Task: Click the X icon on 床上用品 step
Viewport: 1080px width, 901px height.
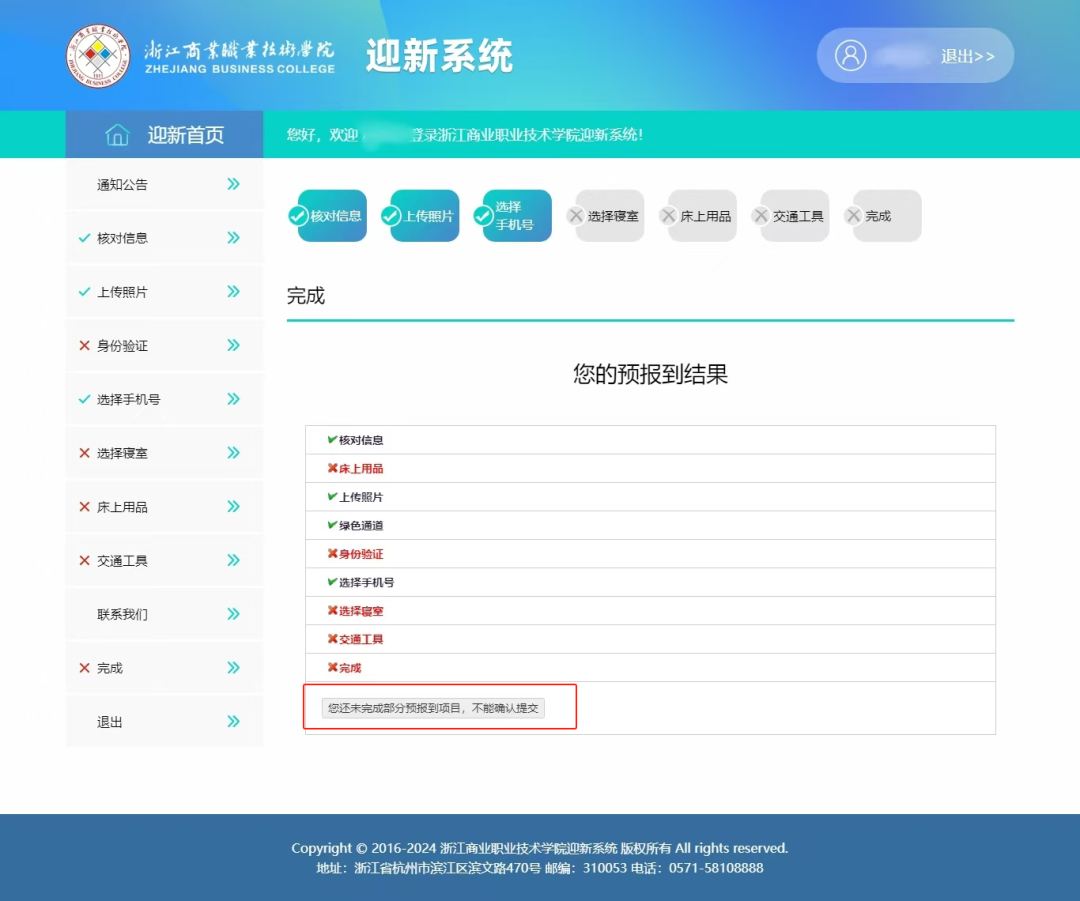Action: pyautogui.click(x=668, y=216)
